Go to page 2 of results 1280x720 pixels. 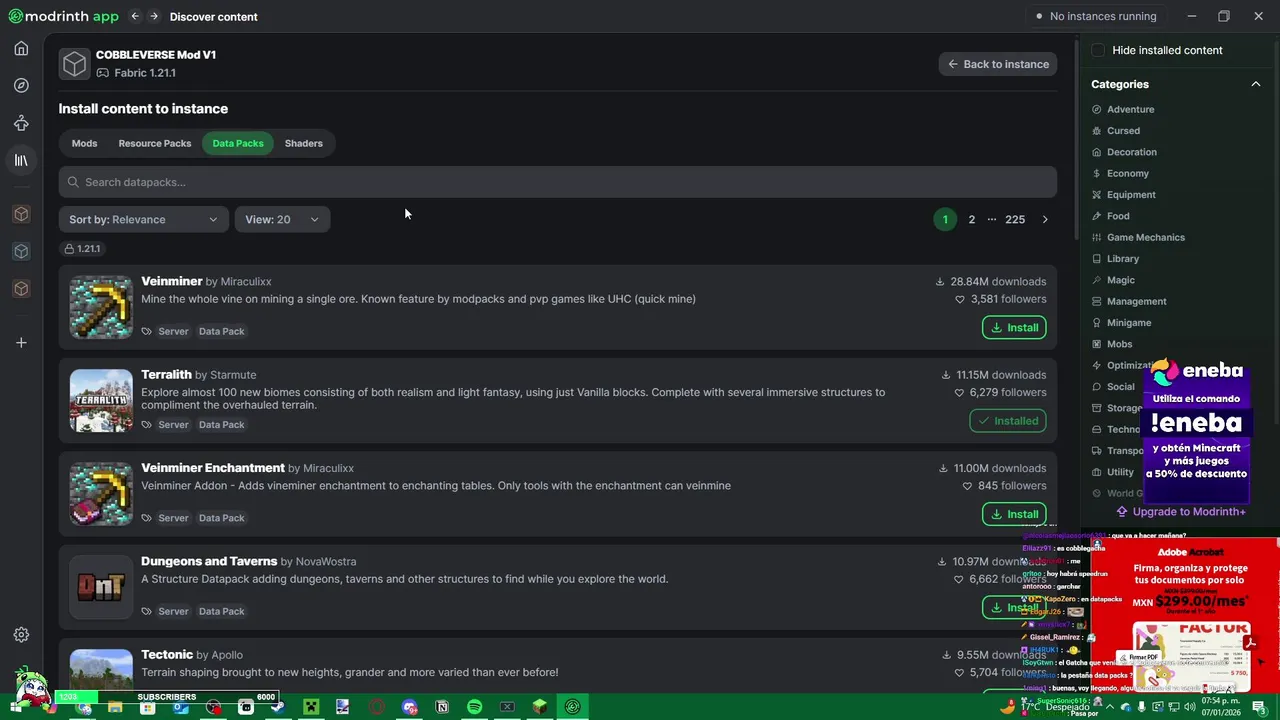(x=971, y=219)
